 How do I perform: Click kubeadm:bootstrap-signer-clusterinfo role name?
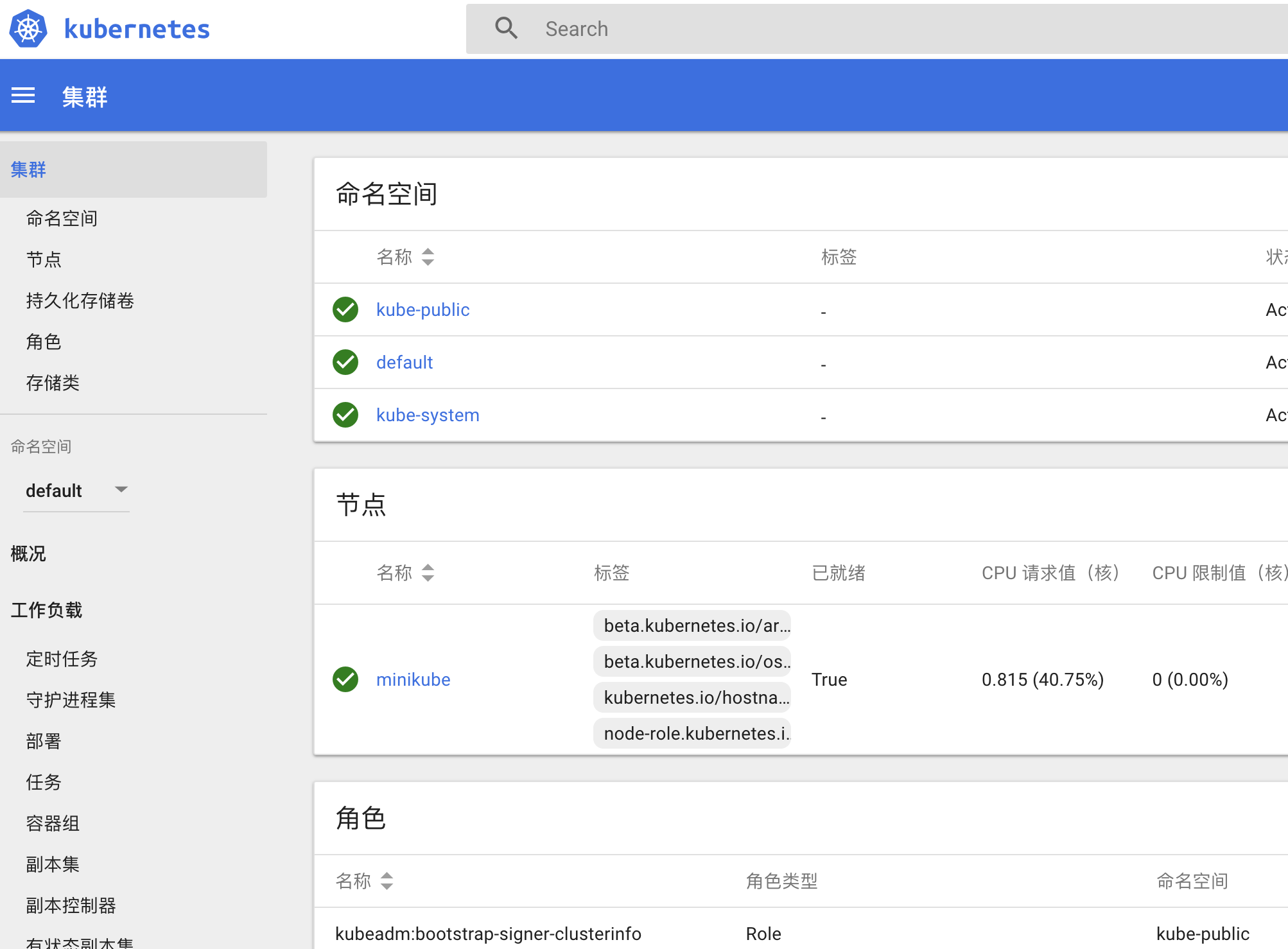point(488,934)
